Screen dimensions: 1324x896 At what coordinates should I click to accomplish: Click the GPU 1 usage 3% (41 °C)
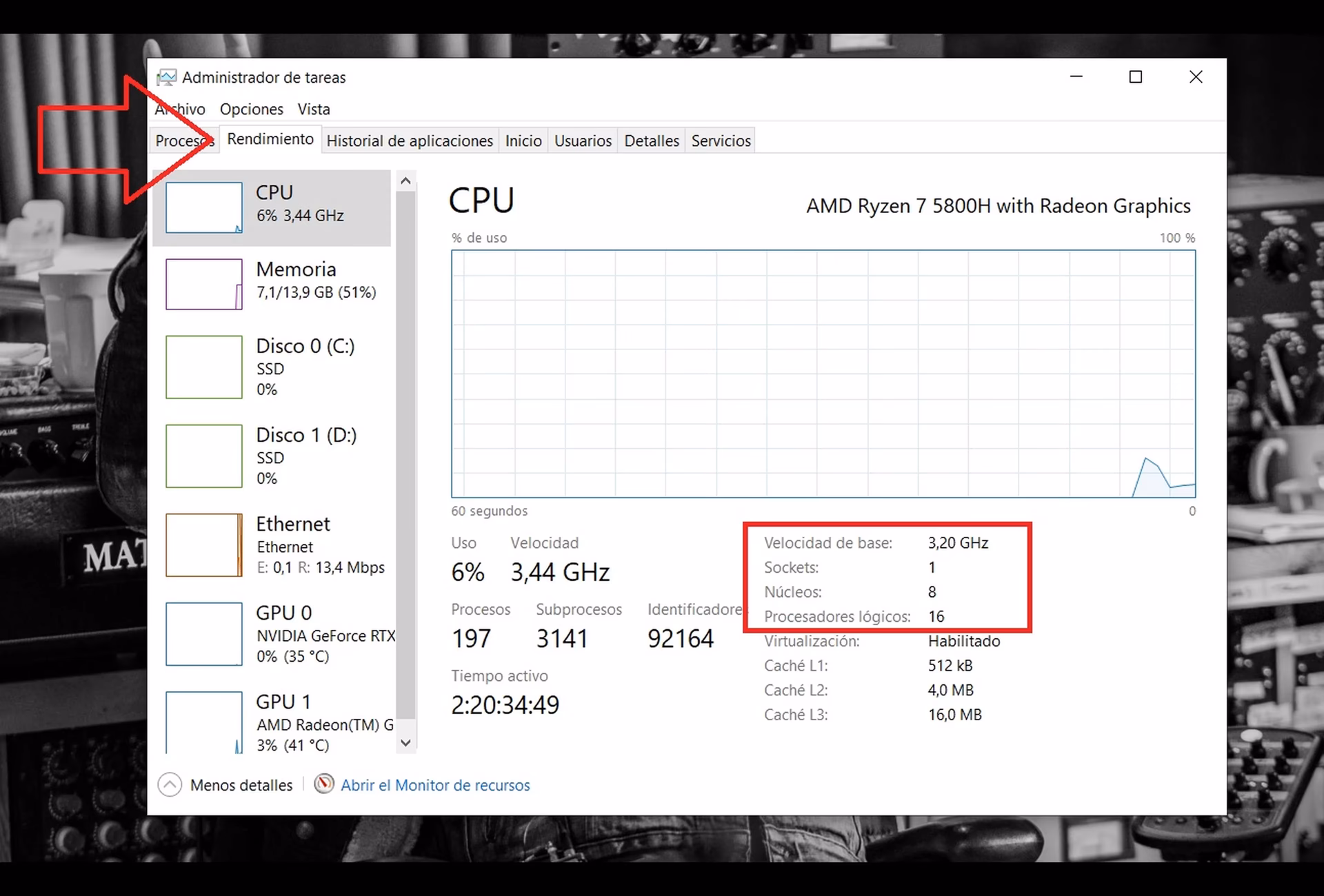[292, 746]
